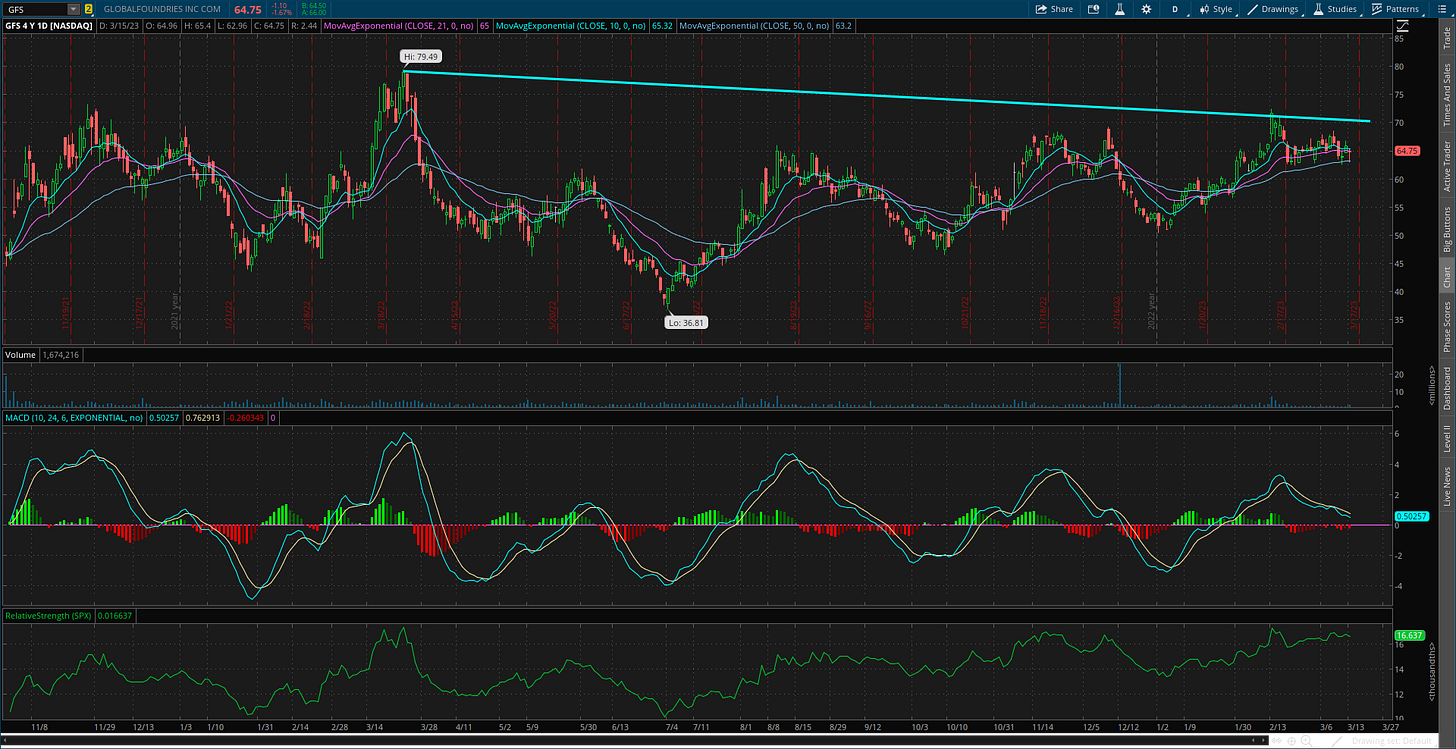
Task: Click the green 16.637 relative strength marker
Action: pyautogui.click(x=1407, y=634)
